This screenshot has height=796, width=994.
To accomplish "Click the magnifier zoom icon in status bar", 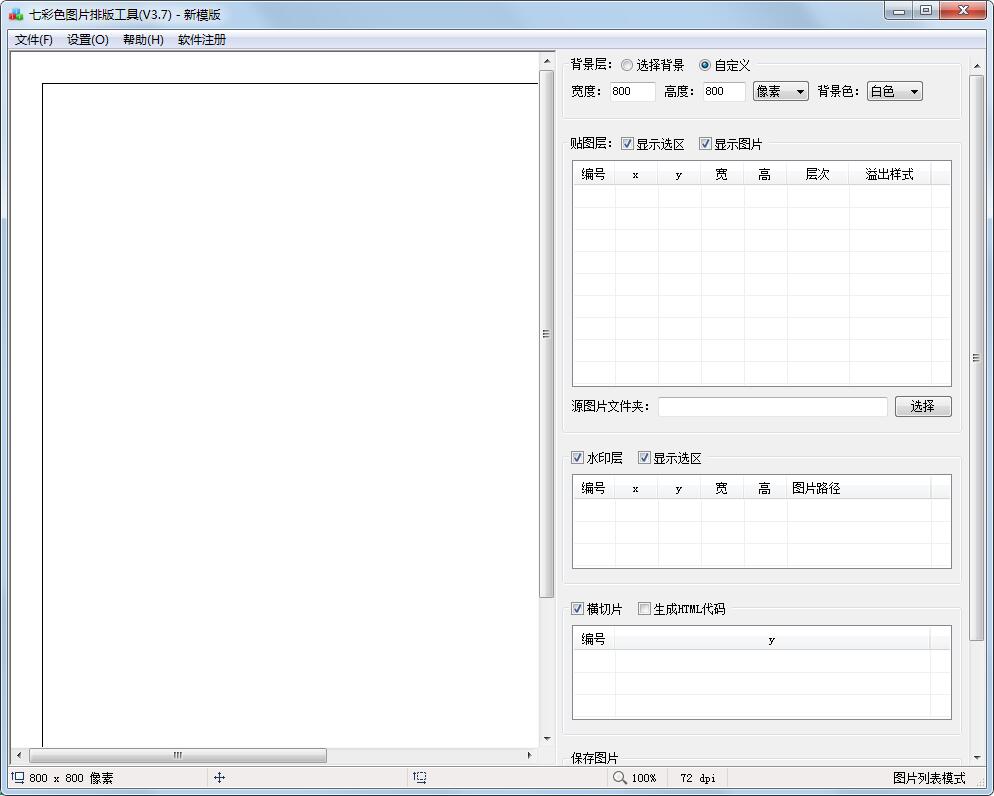I will tap(619, 777).
